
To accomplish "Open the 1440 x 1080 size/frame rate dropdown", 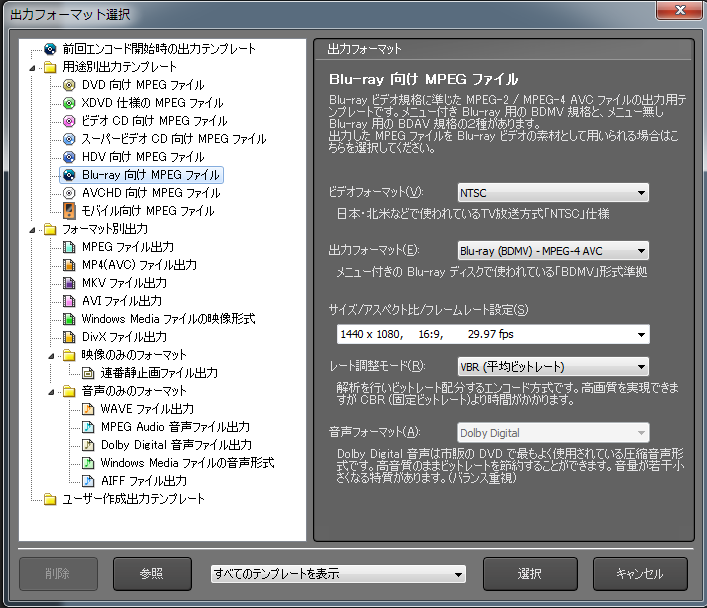I will pos(493,334).
